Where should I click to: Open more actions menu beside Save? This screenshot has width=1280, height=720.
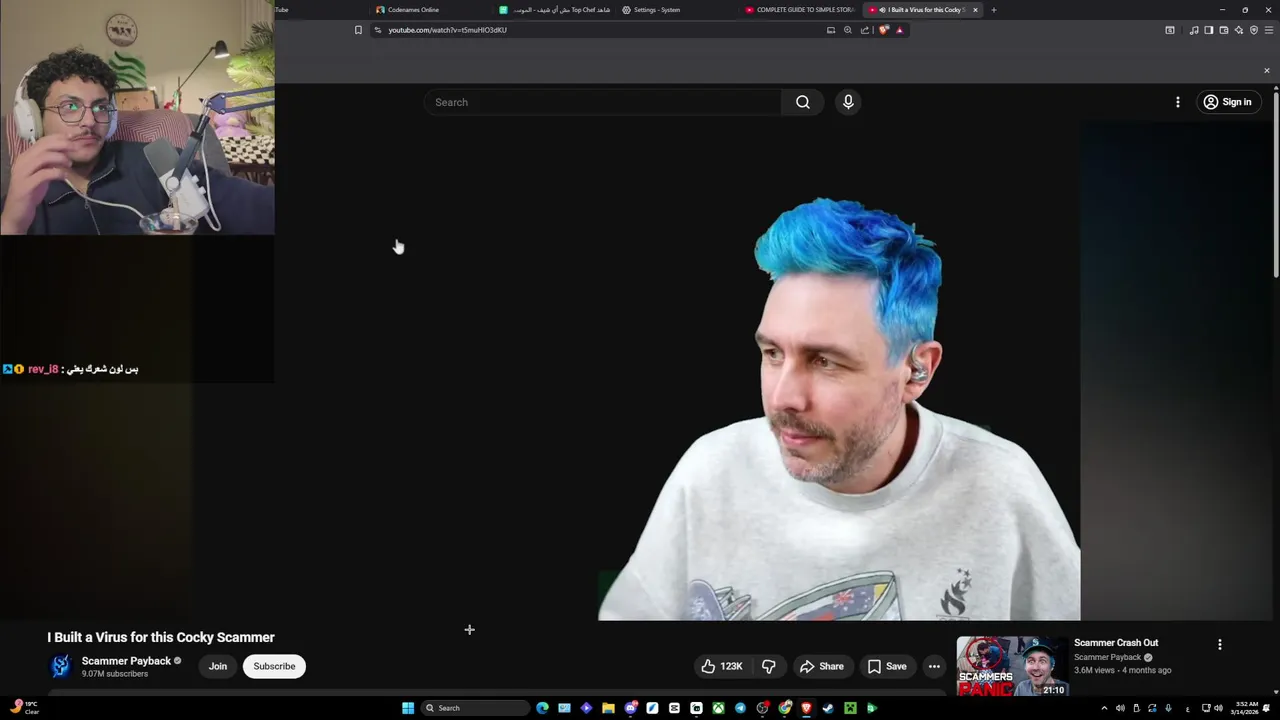[934, 666]
